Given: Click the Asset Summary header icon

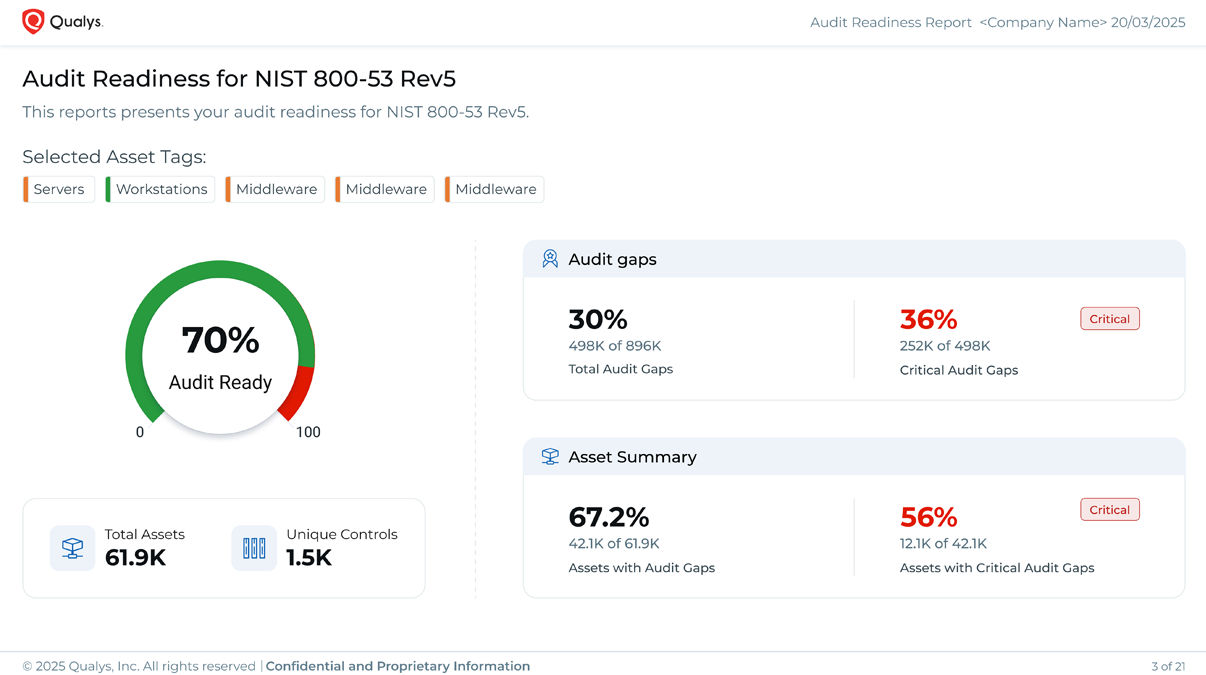Looking at the screenshot, I should click(550, 457).
